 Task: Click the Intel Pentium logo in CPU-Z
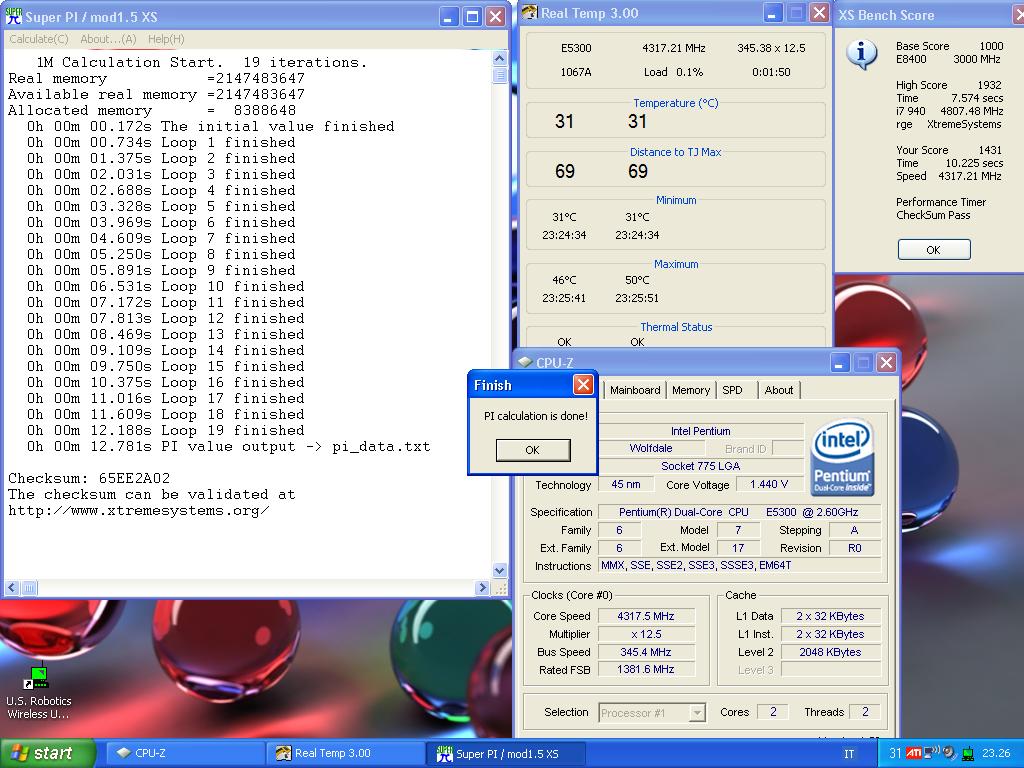pos(842,457)
